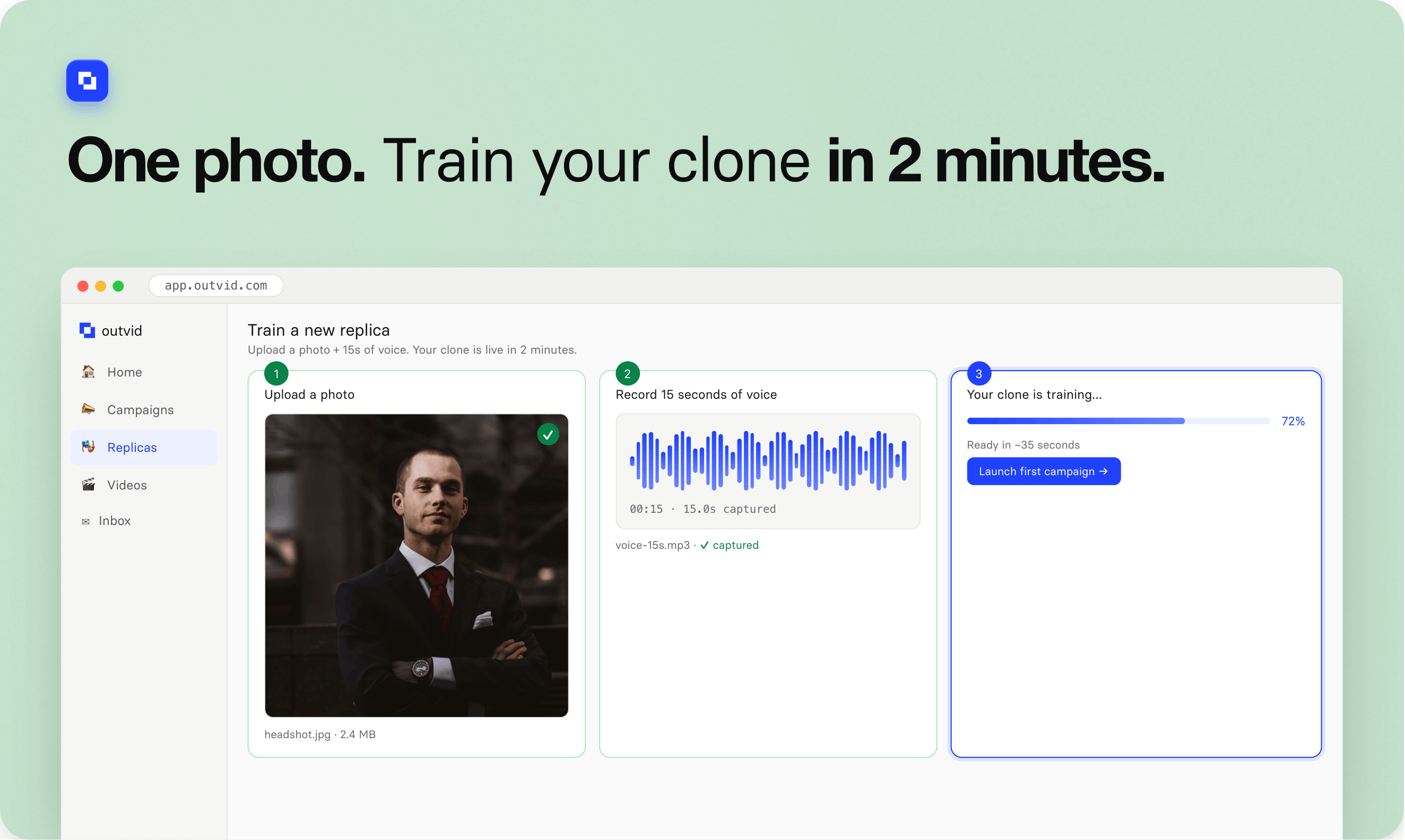The height and width of the screenshot is (840, 1405).
Task: Click the 'voice-15s.mp3' file name
Action: click(653, 546)
